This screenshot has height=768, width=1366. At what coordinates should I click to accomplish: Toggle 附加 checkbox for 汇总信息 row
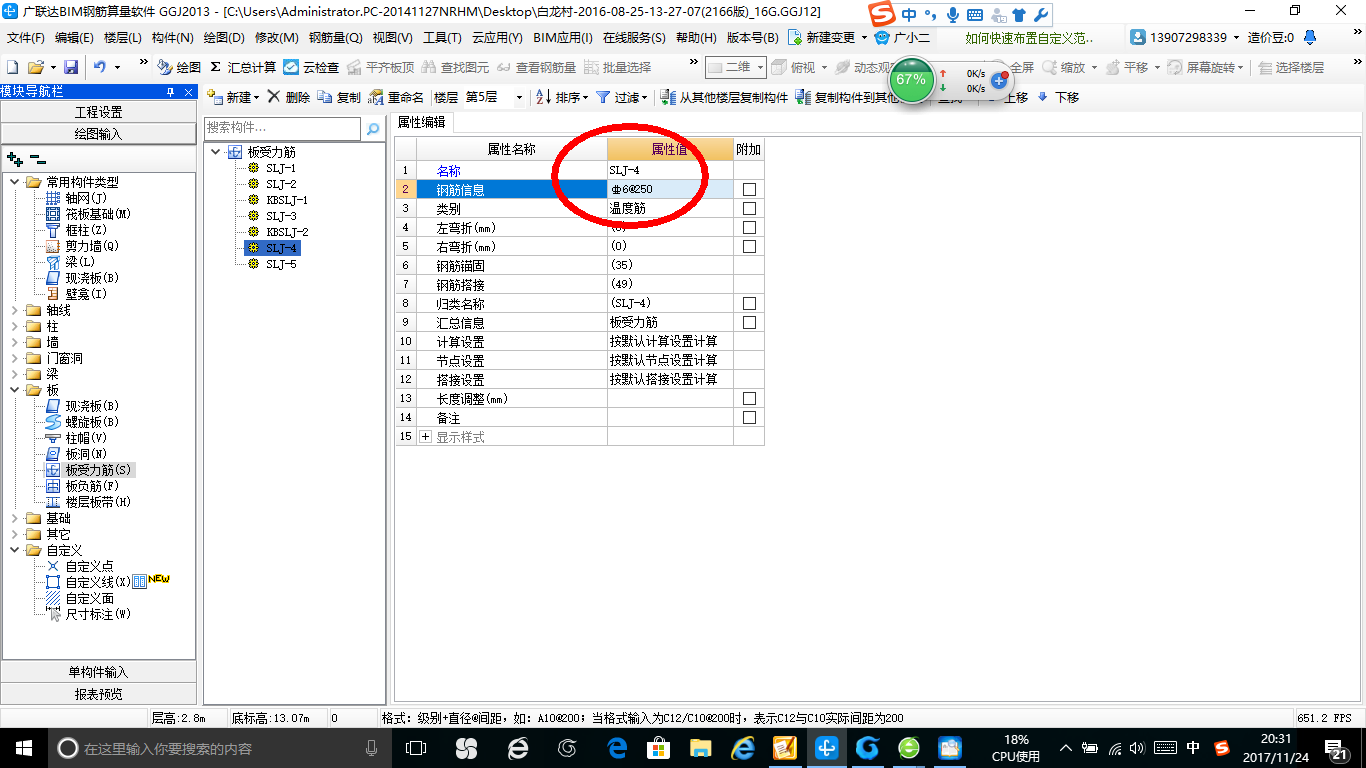[x=749, y=322]
